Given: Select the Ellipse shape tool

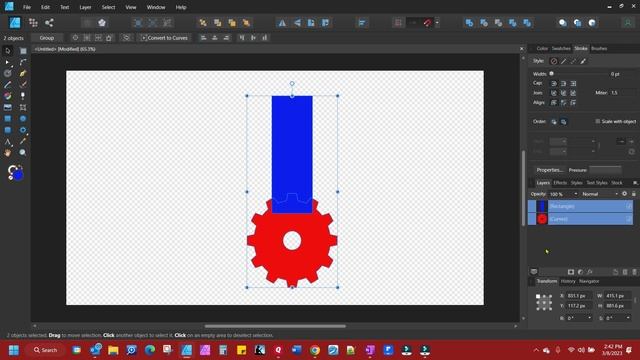Looking at the screenshot, I should click(x=23, y=119).
